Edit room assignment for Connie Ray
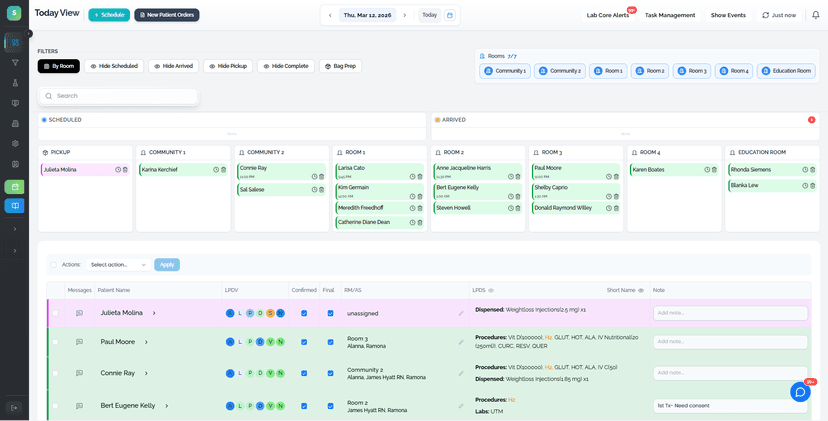 tap(461, 373)
